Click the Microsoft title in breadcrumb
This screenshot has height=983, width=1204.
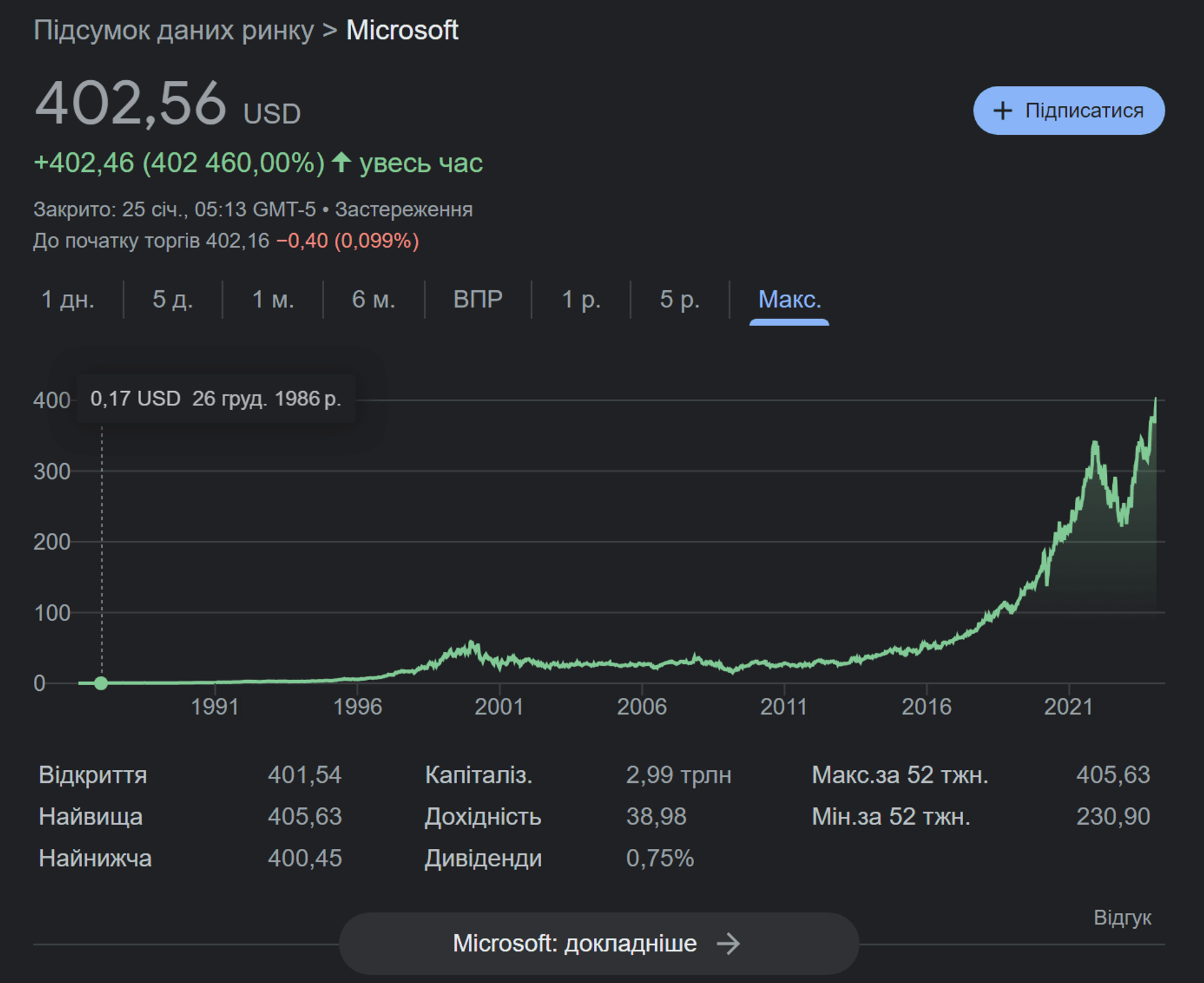(x=402, y=30)
